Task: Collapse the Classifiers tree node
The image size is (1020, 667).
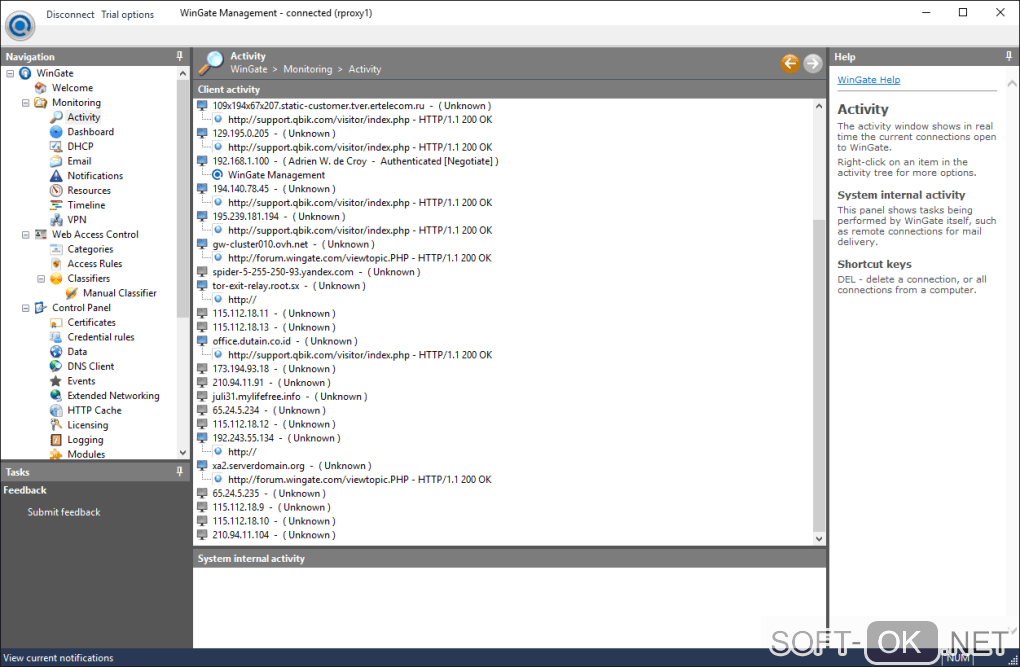Action: (x=41, y=279)
